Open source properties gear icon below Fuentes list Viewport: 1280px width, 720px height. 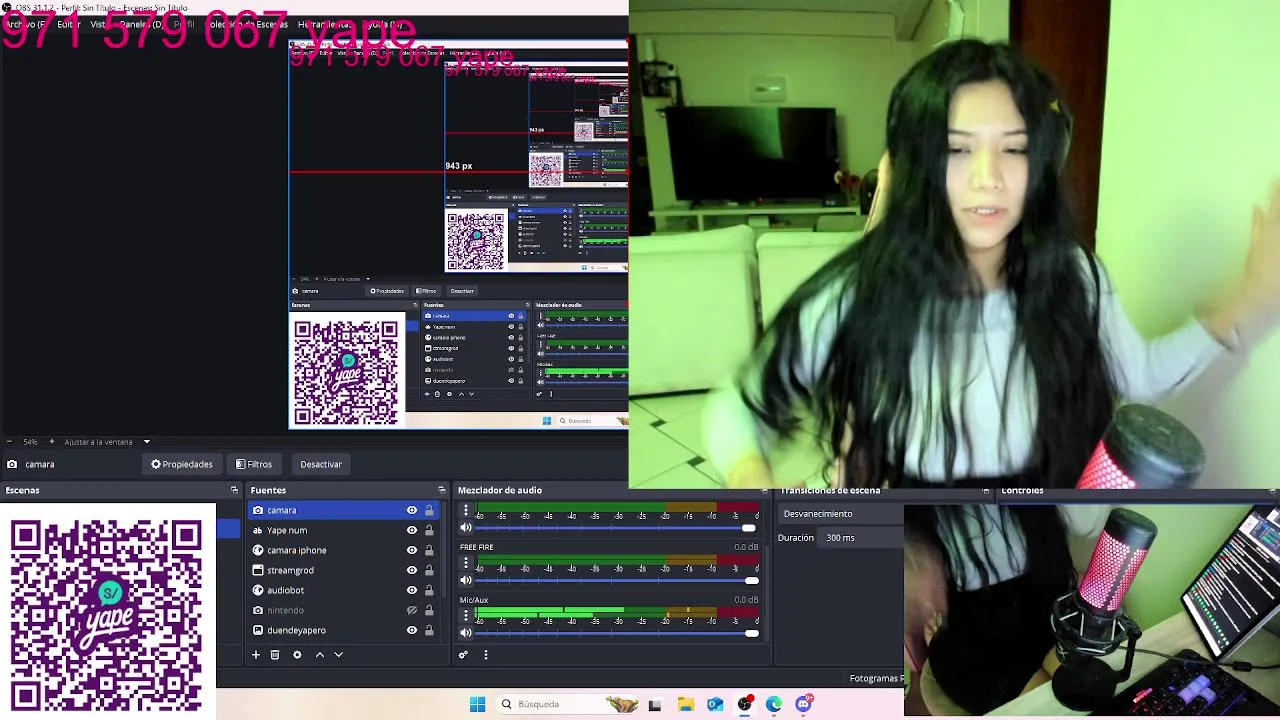[x=297, y=655]
